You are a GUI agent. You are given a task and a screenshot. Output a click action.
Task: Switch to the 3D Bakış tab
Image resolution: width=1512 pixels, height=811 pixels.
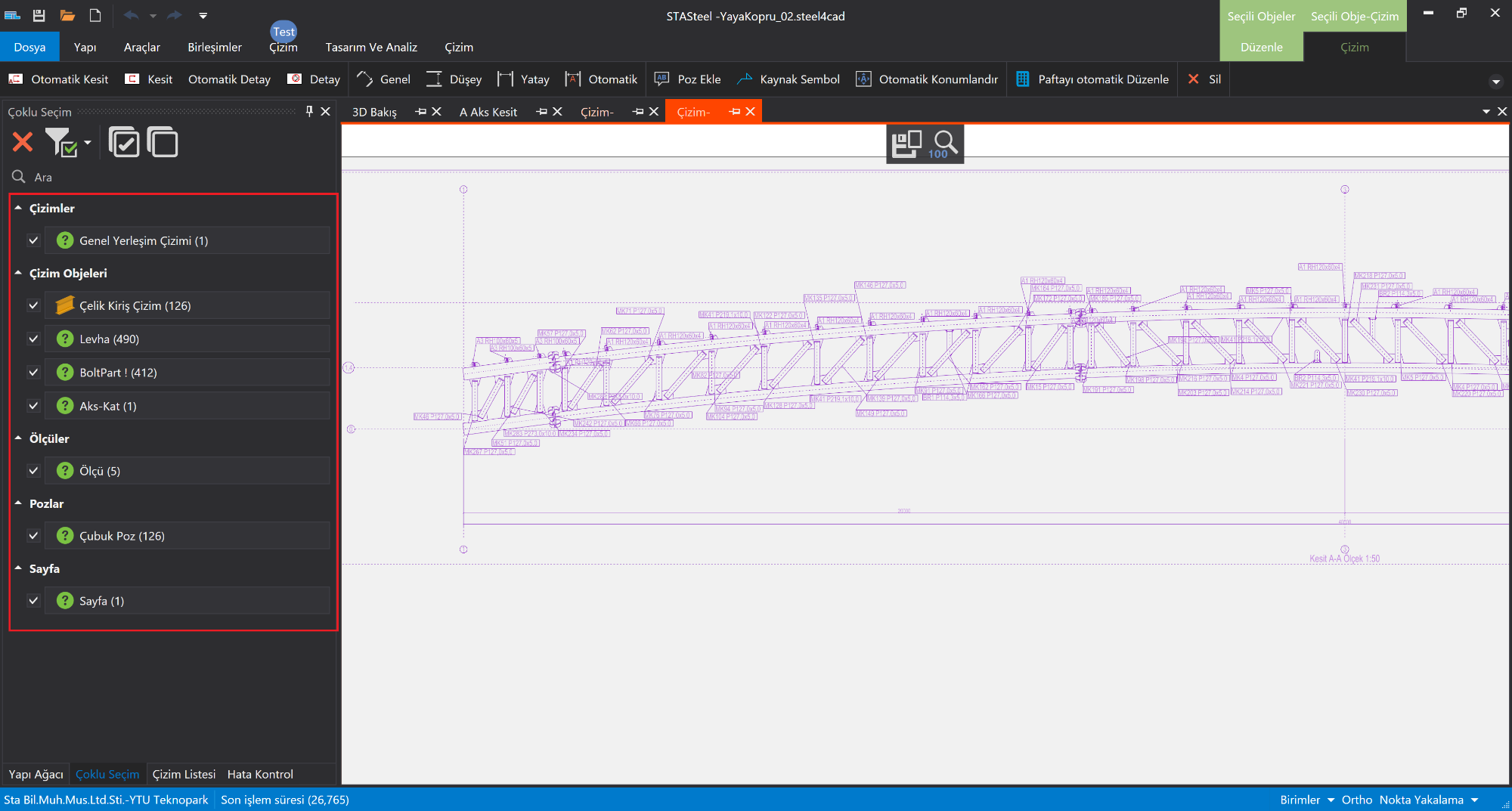pyautogui.click(x=374, y=112)
